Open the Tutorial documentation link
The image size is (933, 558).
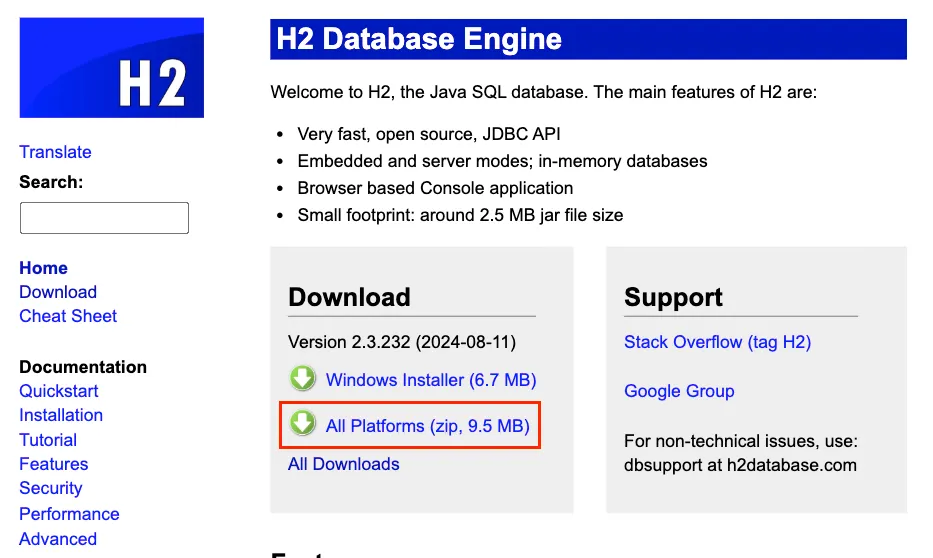pyautogui.click(x=48, y=440)
